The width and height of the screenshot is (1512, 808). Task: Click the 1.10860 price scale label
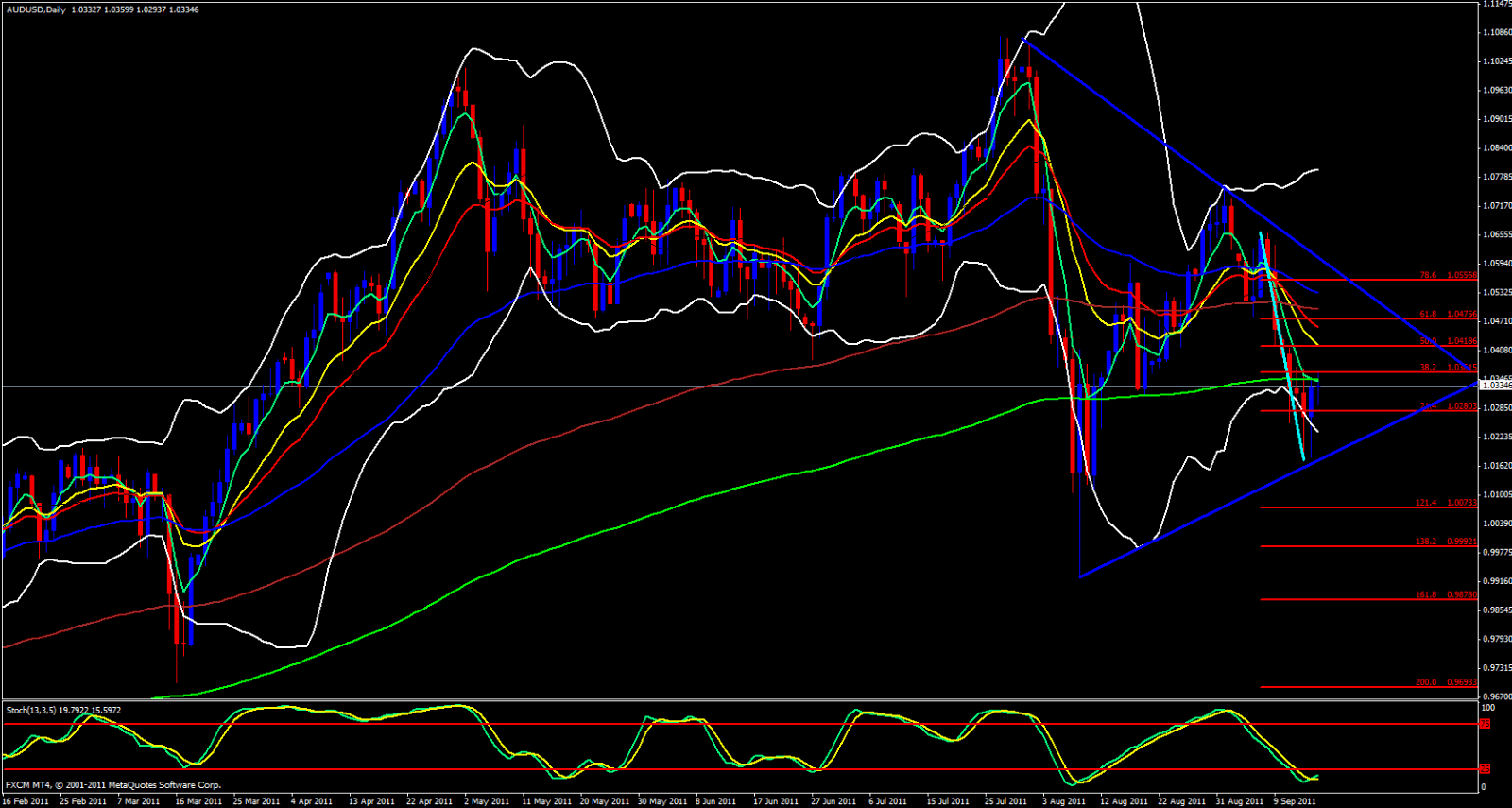tap(1497, 32)
